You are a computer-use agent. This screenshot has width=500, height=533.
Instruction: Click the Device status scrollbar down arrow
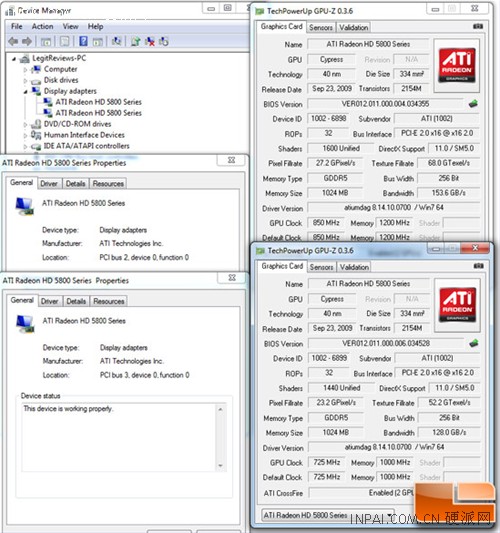pos(221,465)
